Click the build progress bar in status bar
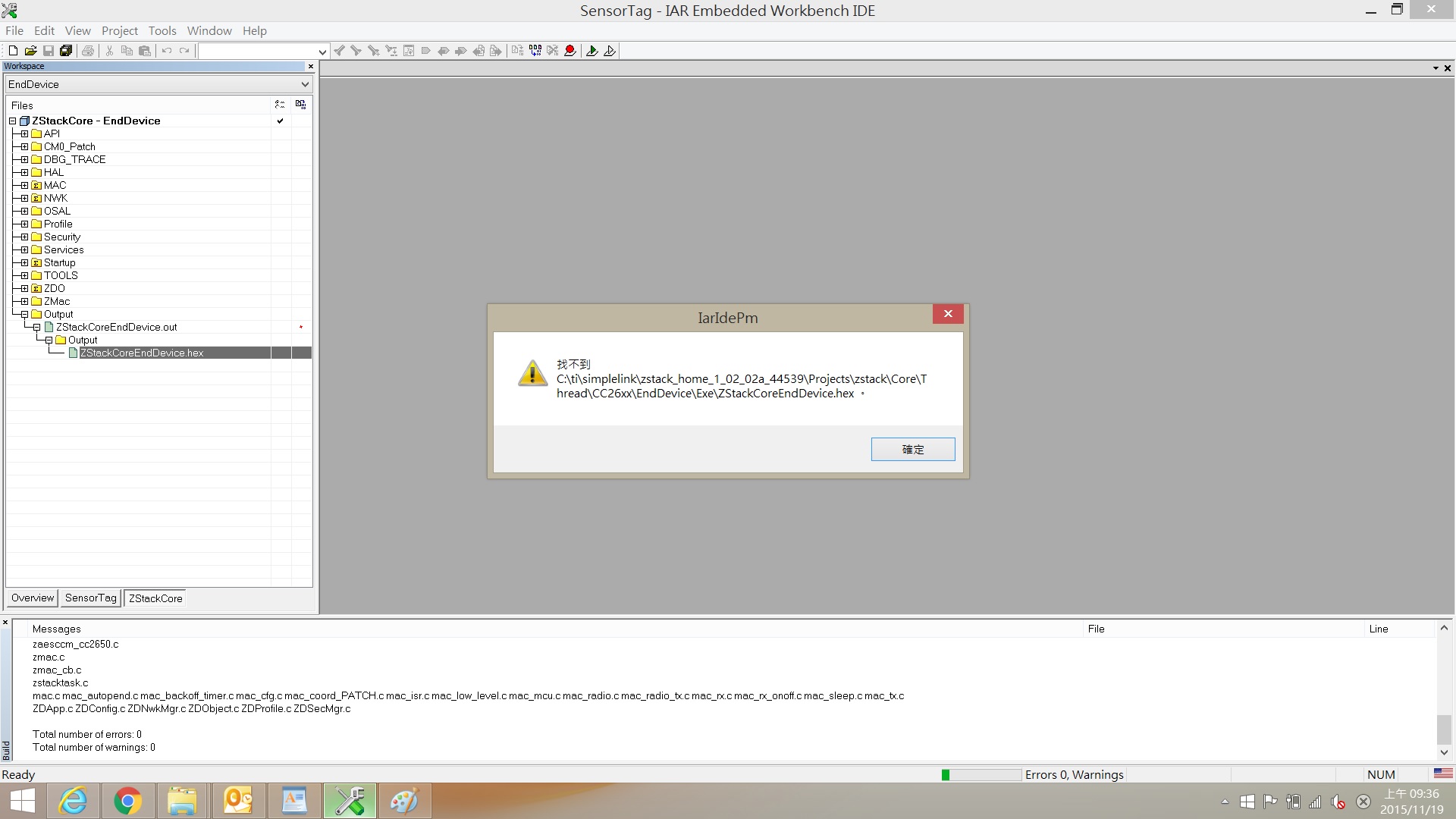 981,774
